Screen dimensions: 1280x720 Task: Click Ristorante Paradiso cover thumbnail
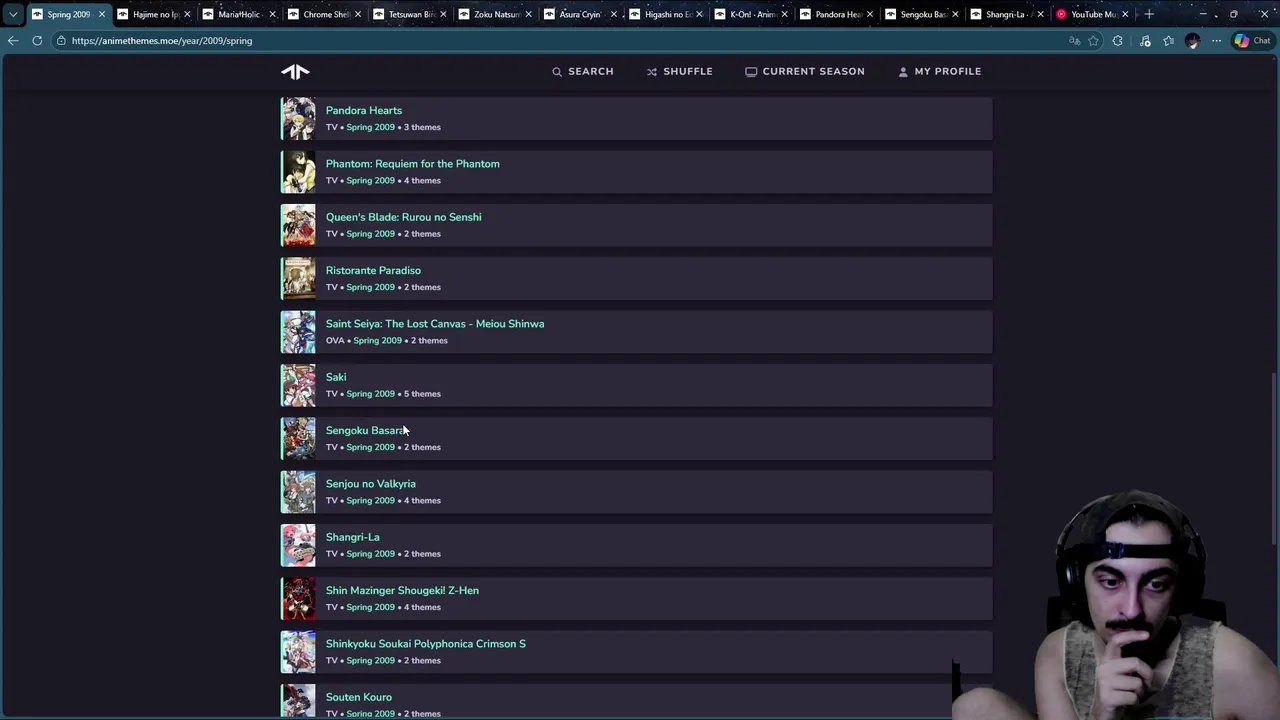click(298, 278)
